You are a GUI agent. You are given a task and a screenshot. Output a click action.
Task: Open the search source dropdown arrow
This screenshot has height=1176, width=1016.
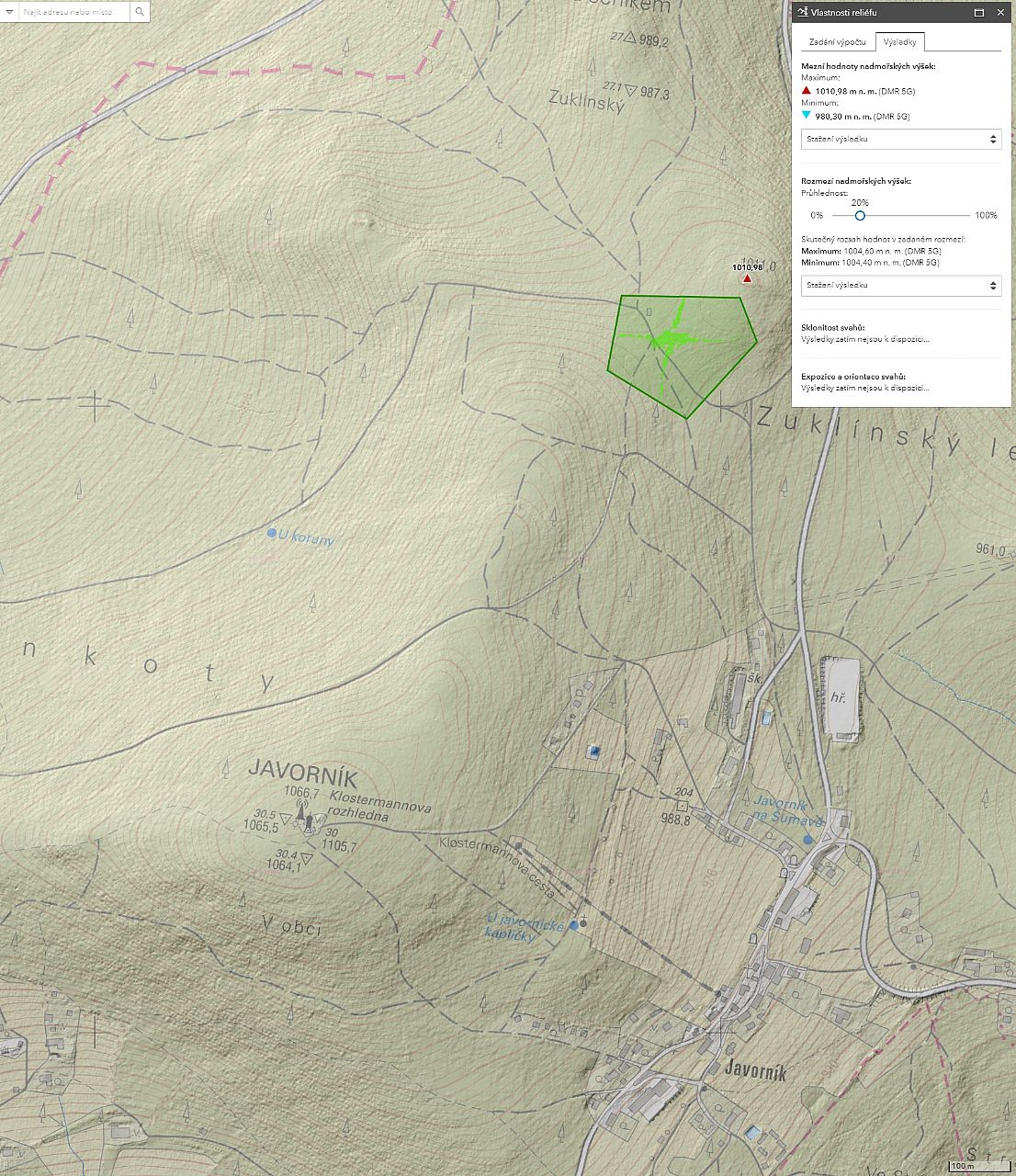11,12
